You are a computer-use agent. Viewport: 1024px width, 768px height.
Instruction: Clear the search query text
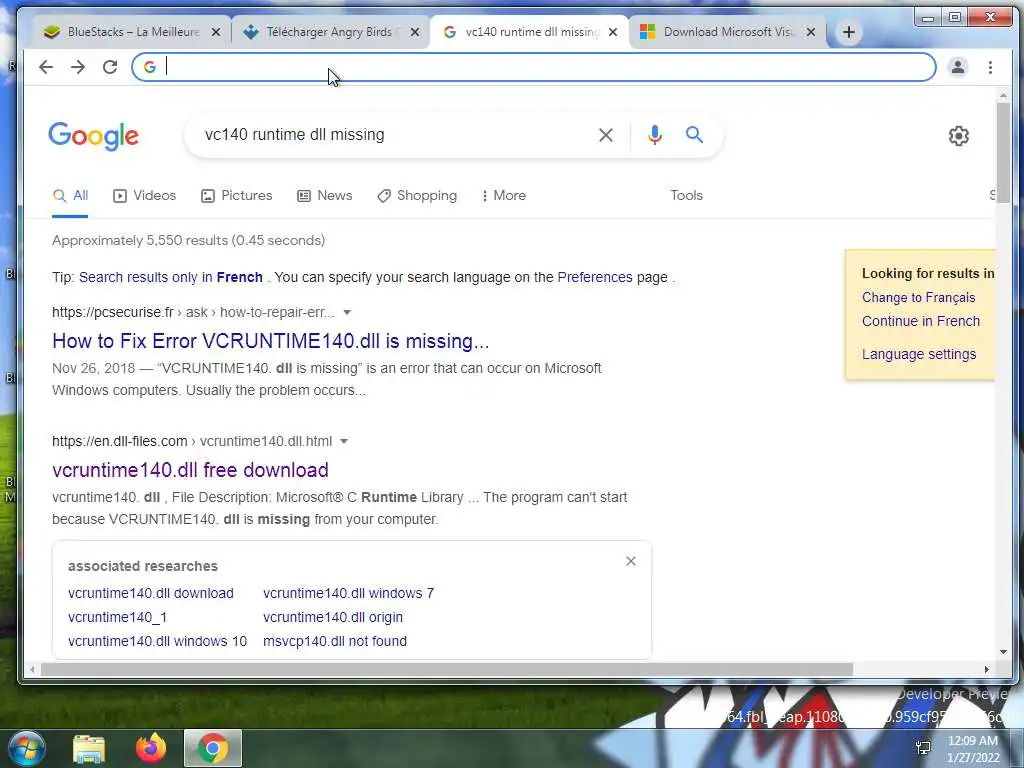605,135
